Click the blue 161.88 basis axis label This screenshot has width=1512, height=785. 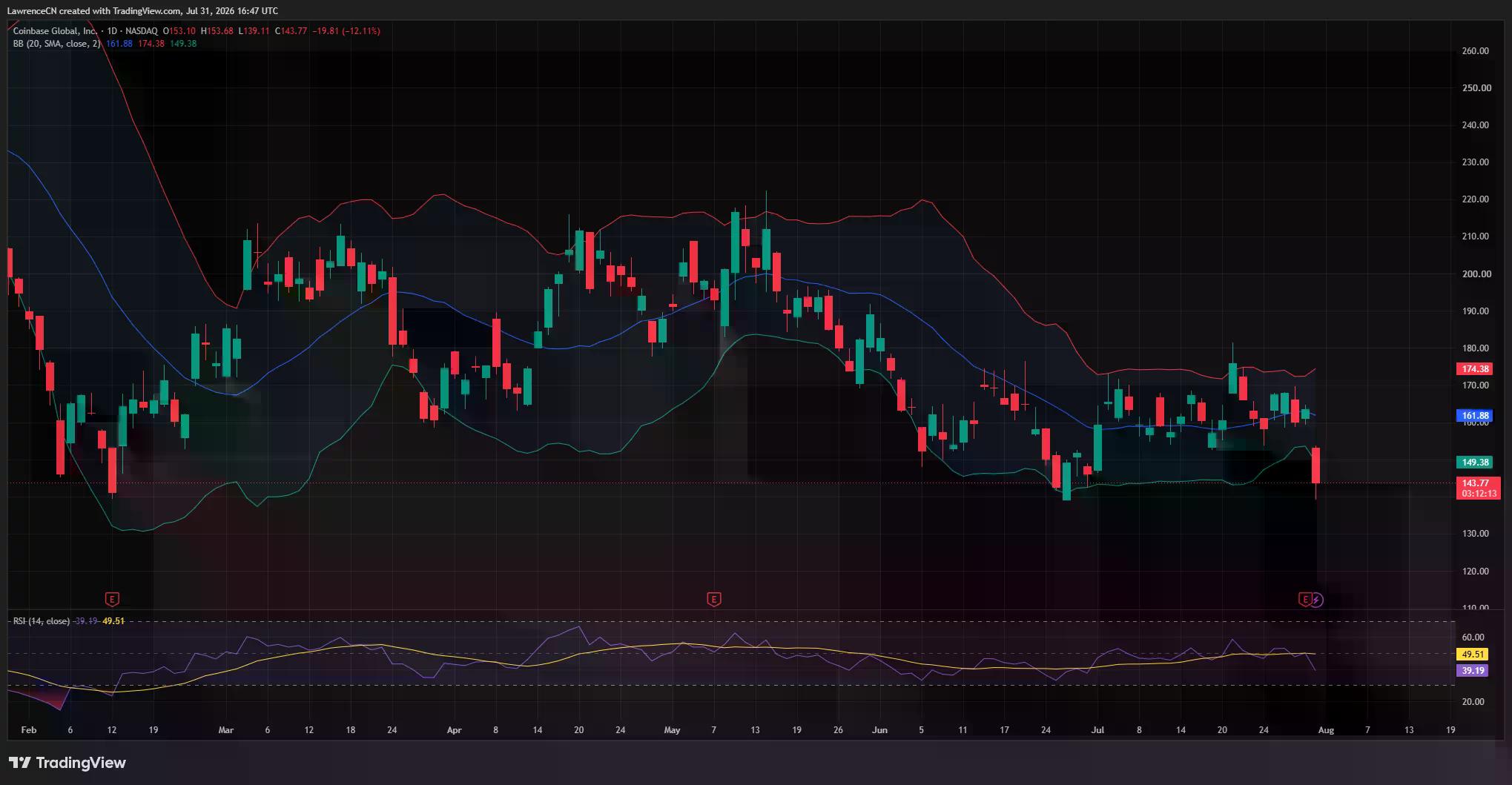1475,416
